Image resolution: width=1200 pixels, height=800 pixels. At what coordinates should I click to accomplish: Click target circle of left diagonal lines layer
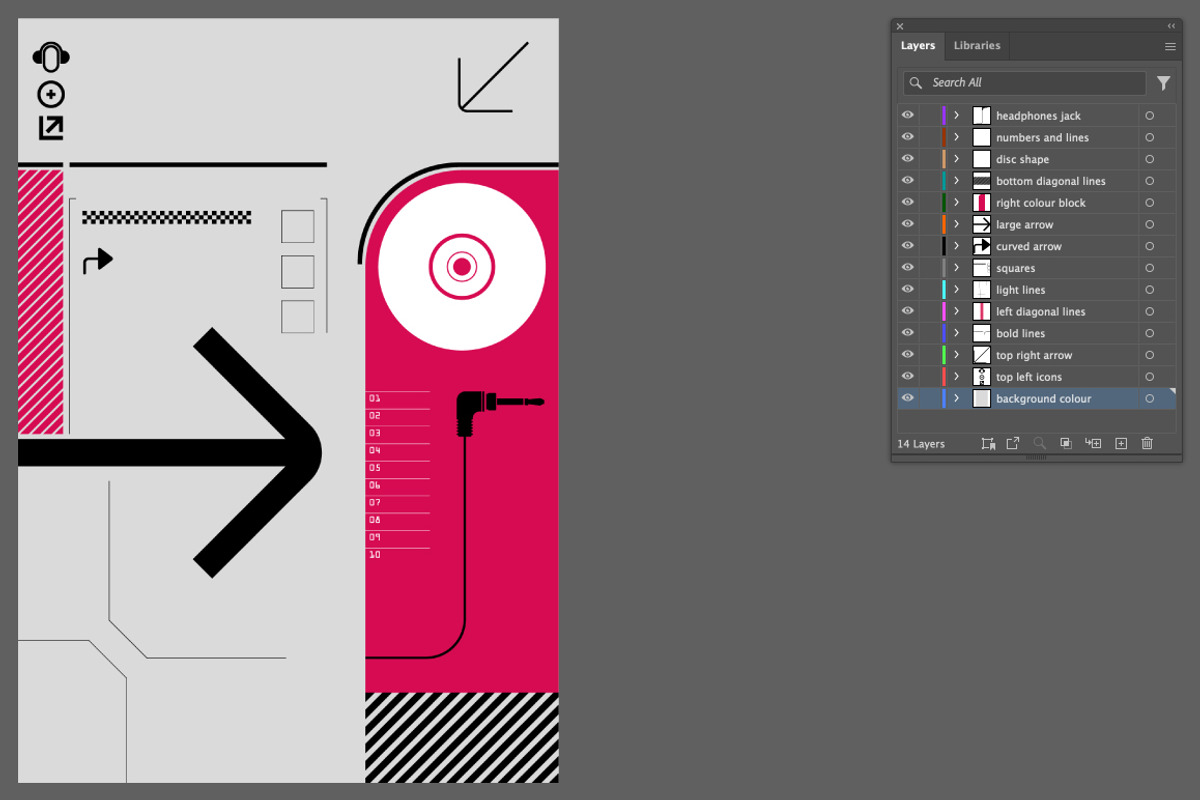pyautogui.click(x=1150, y=312)
